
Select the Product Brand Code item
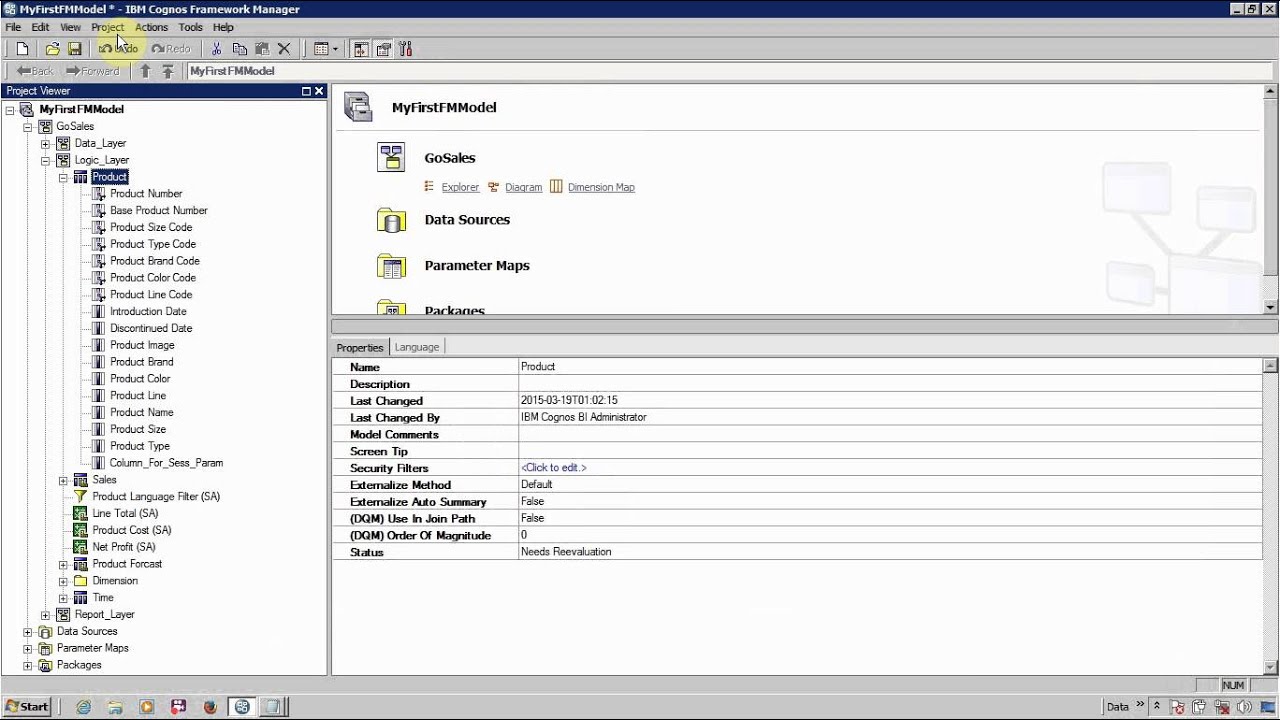155,261
